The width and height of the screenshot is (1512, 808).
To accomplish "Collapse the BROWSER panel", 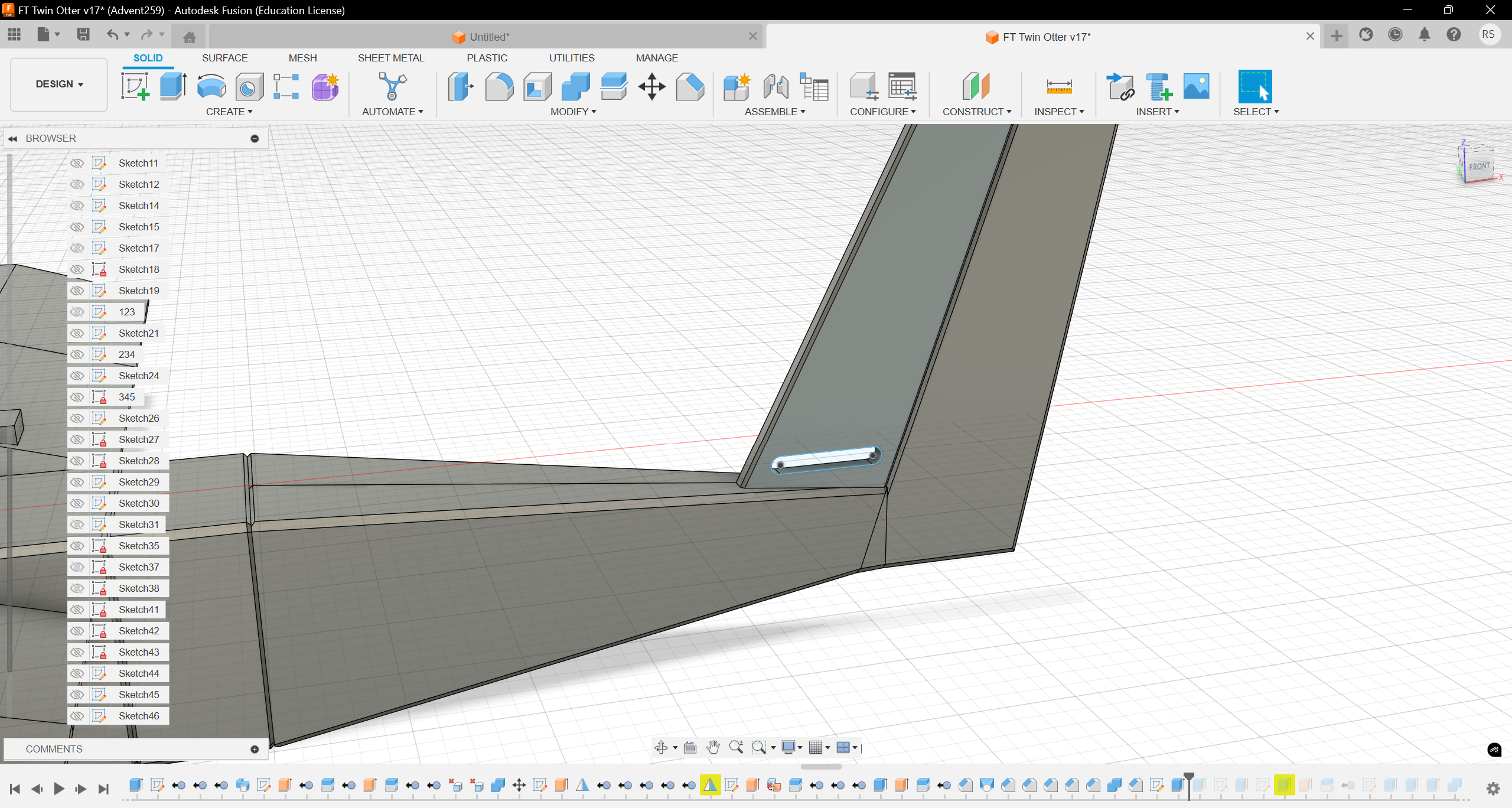I will [x=12, y=138].
